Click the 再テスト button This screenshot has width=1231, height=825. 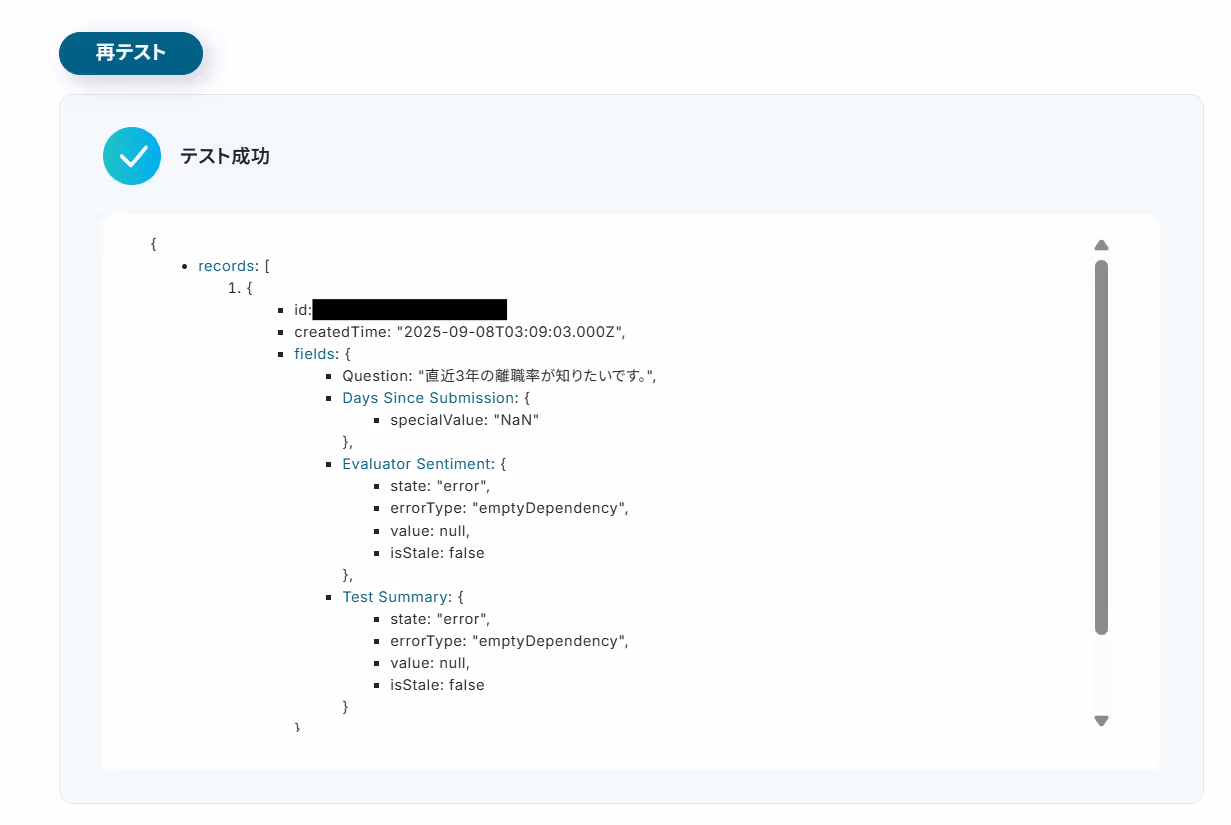(x=131, y=53)
